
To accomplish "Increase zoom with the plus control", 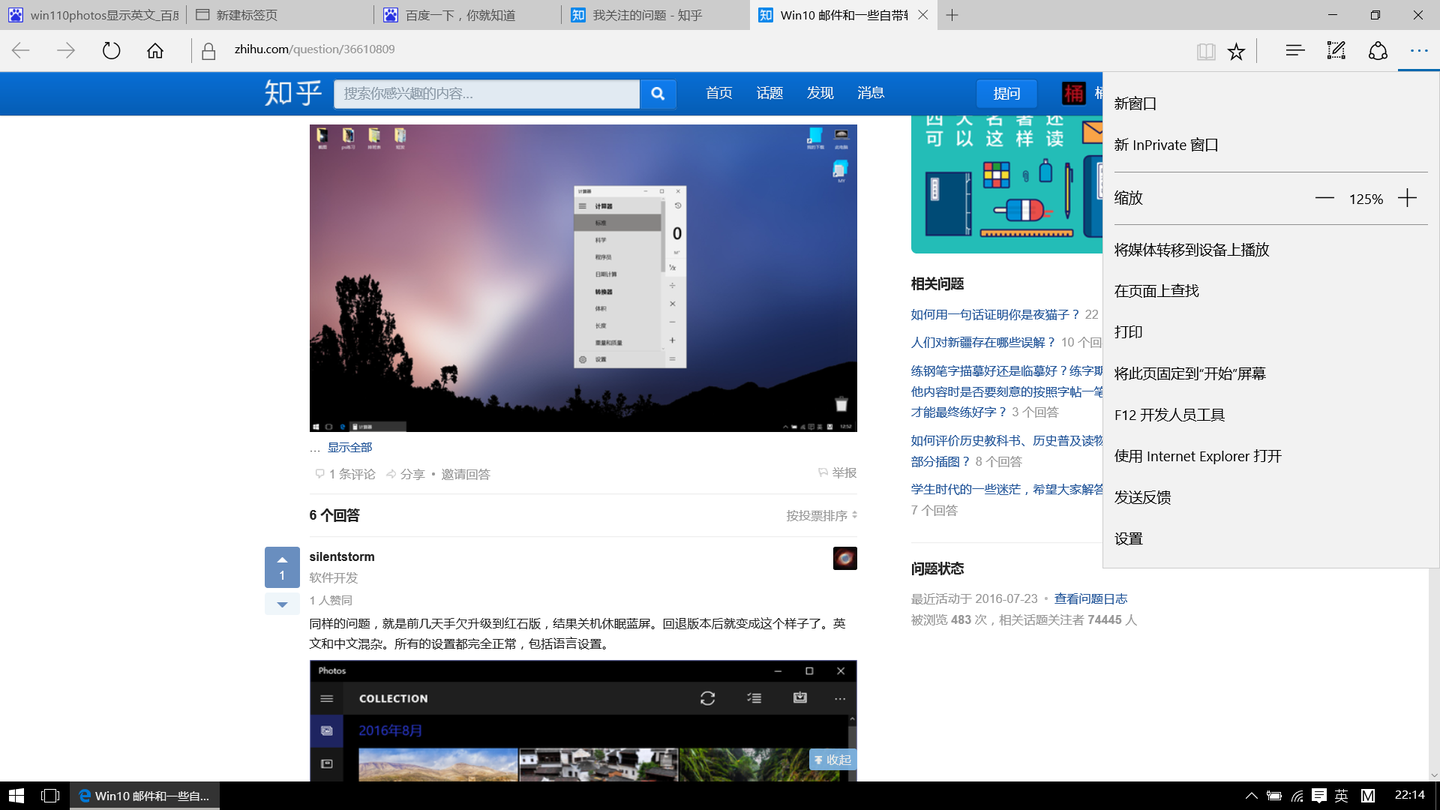I will click(x=1407, y=198).
